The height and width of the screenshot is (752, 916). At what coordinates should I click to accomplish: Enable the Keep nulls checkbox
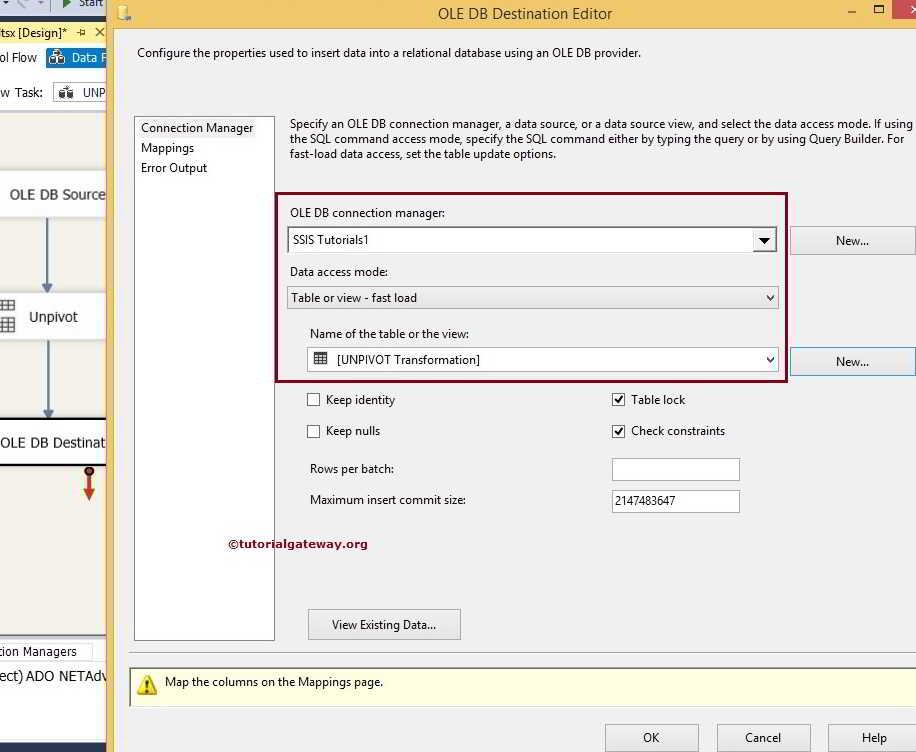point(314,431)
